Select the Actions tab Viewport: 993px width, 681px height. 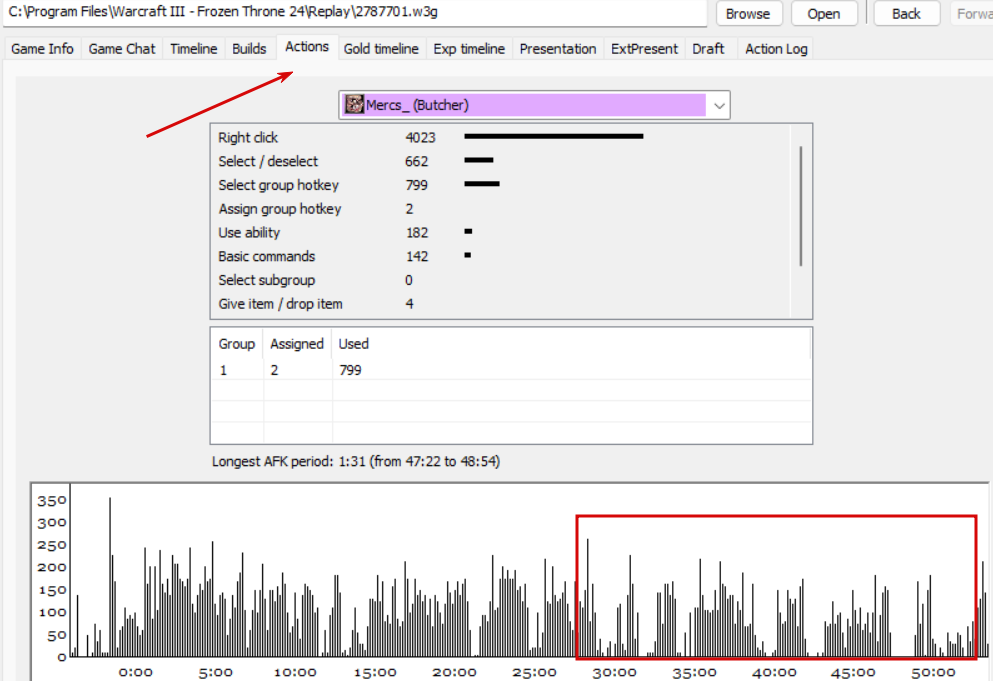[x=307, y=47]
